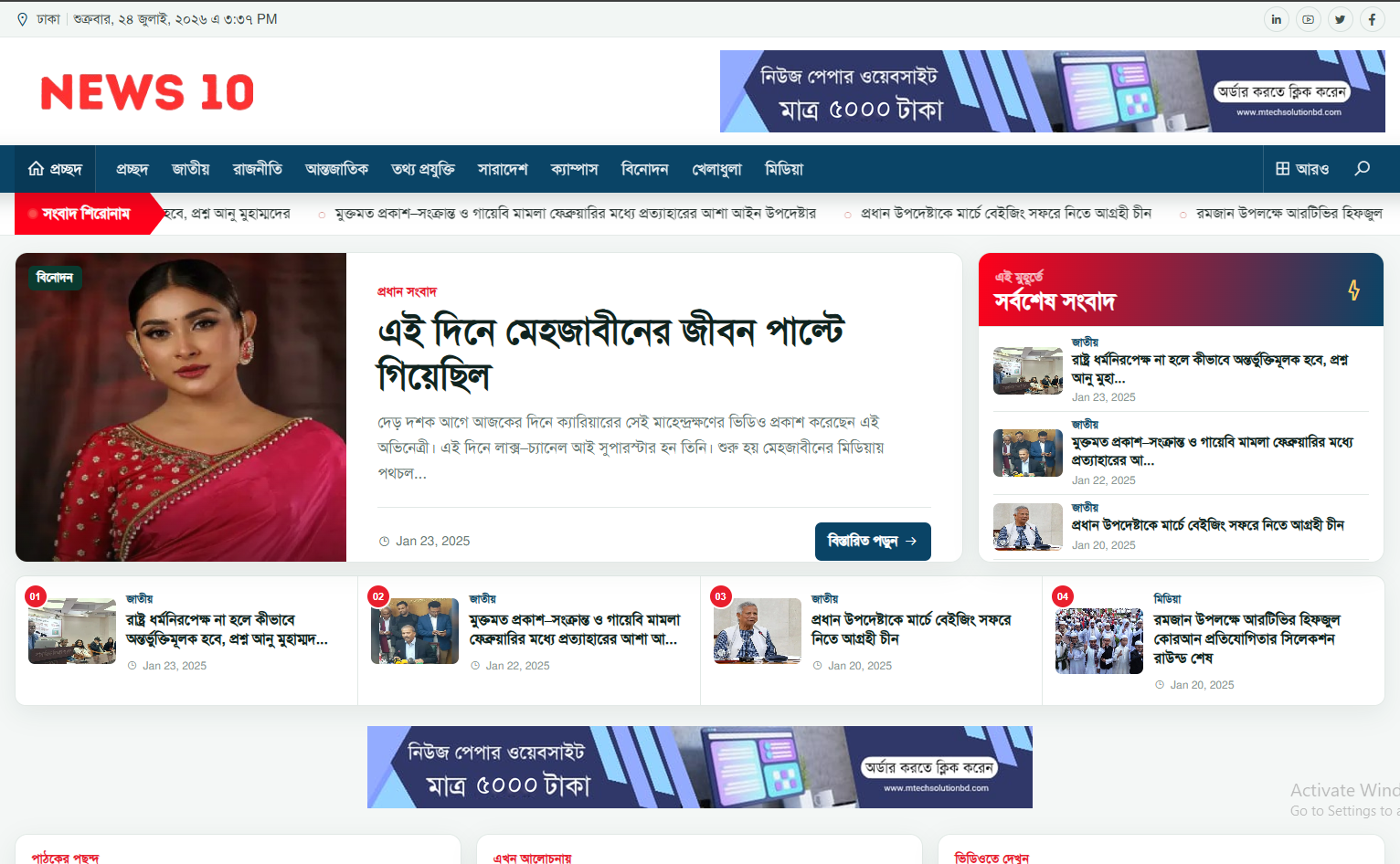Click the পাঠকের পছন্দ section heading
Image resolution: width=1400 pixels, height=864 pixels.
65,858
